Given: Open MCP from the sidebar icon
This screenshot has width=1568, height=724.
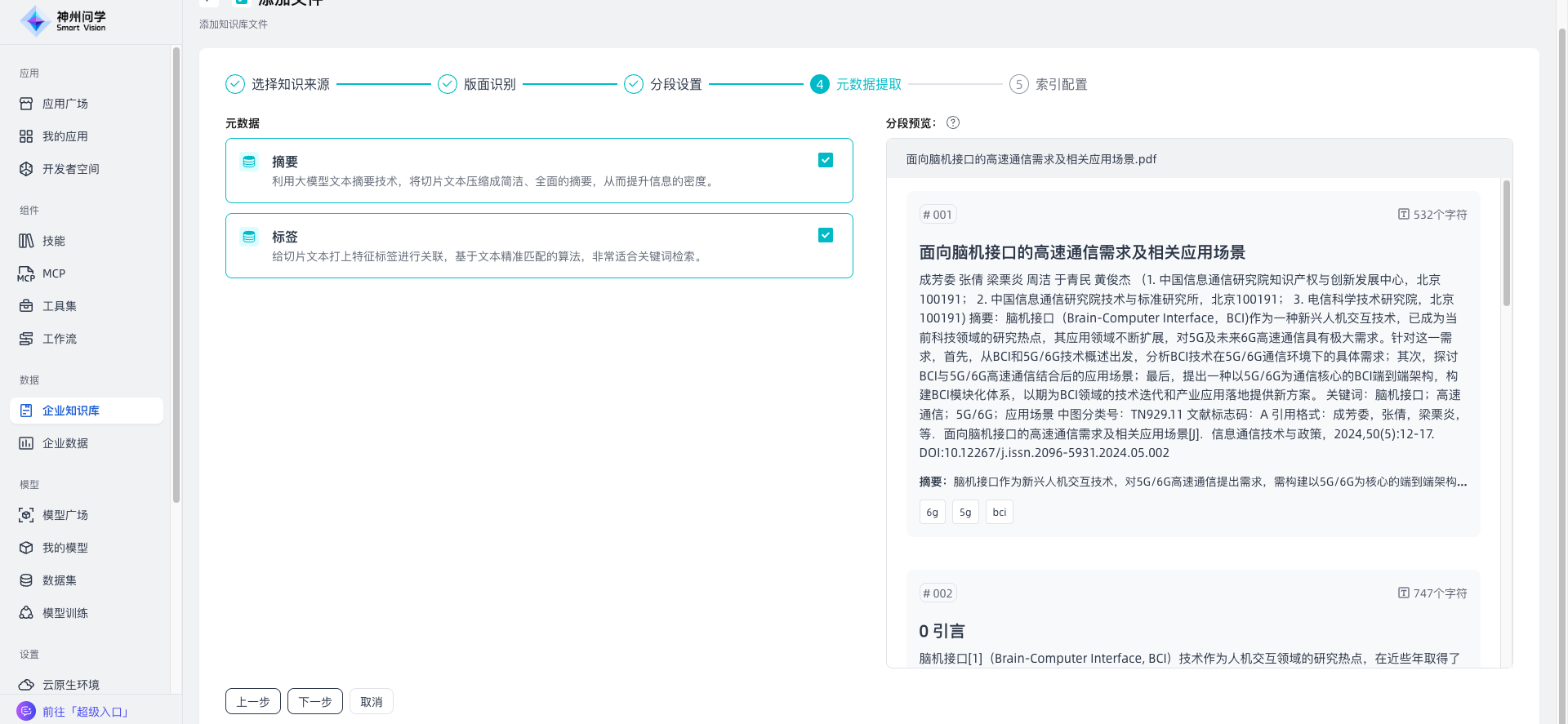Looking at the screenshot, I should coord(26,273).
